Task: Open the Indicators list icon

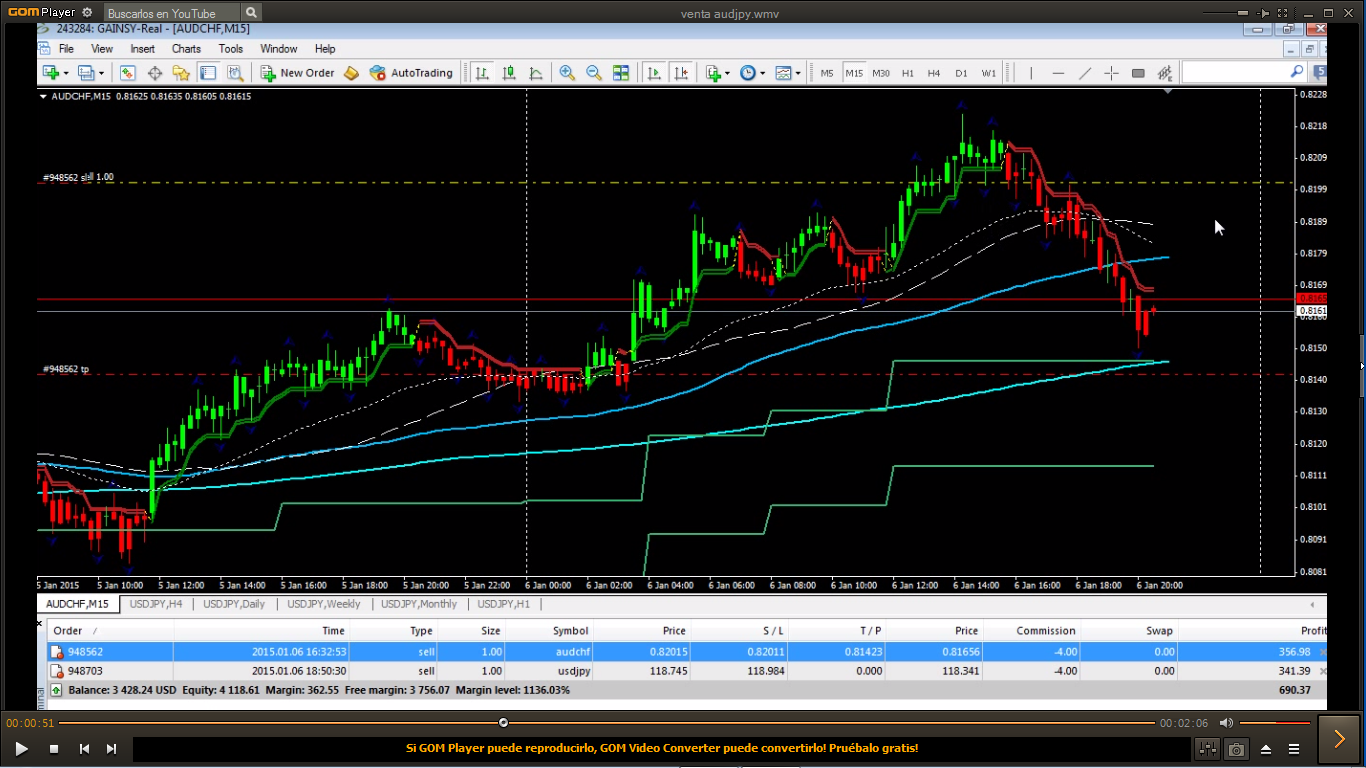Action: (713, 73)
